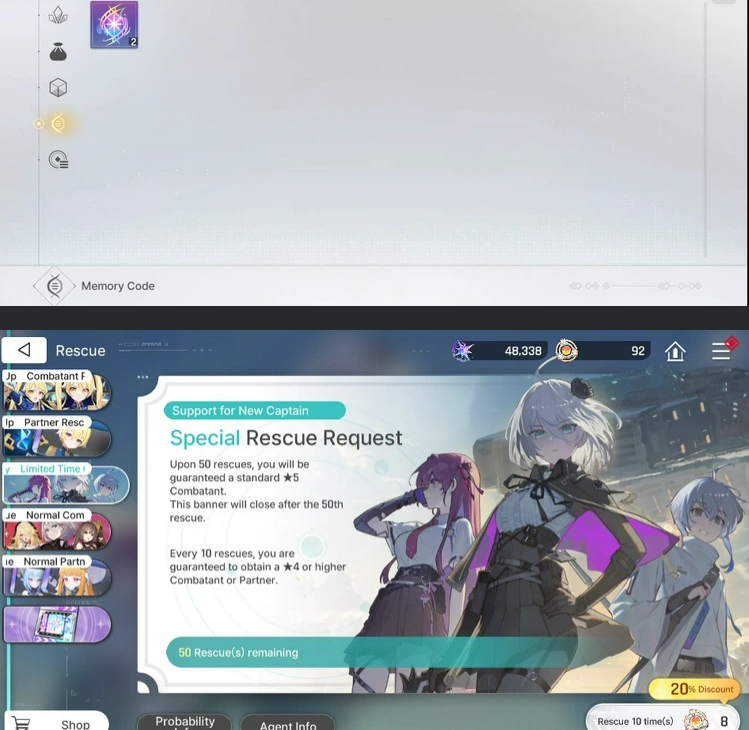Click the three-dots icon above the banner card
This screenshot has height=730, width=749.
tap(142, 377)
